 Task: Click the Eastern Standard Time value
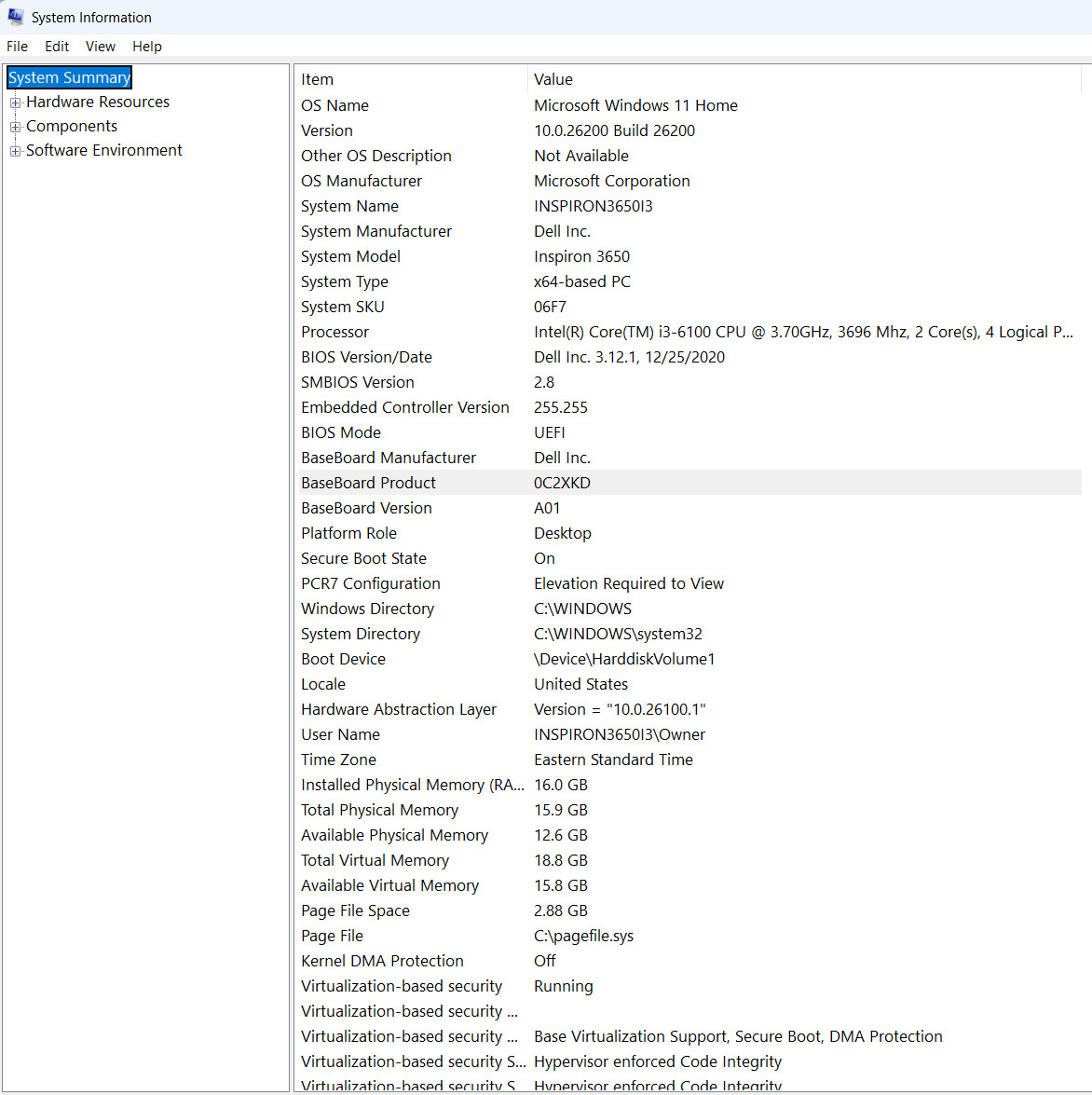click(x=614, y=760)
